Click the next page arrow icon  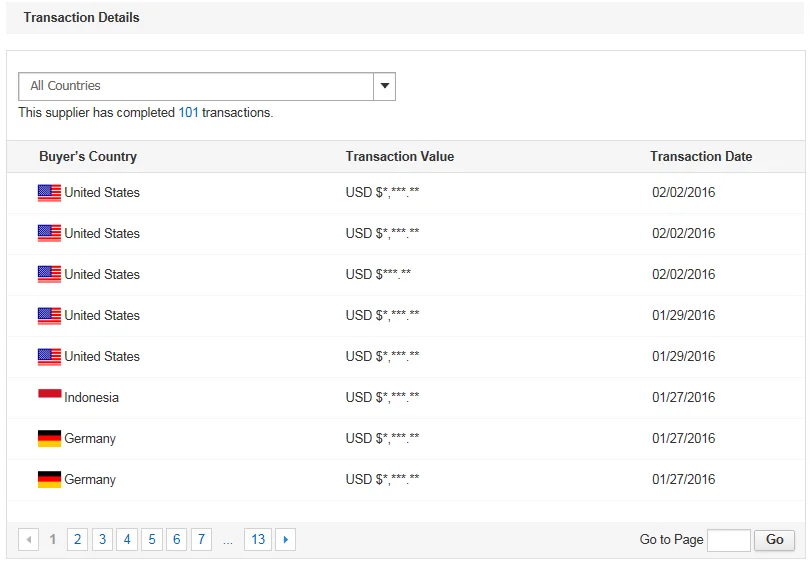click(x=285, y=540)
